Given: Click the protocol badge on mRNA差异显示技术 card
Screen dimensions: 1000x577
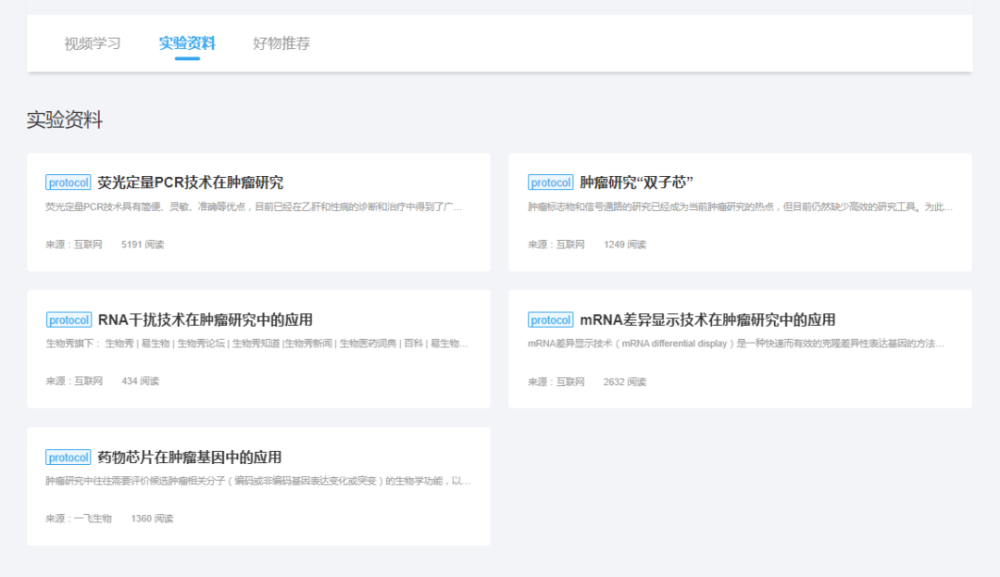Looking at the screenshot, I should pyautogui.click(x=550, y=319).
